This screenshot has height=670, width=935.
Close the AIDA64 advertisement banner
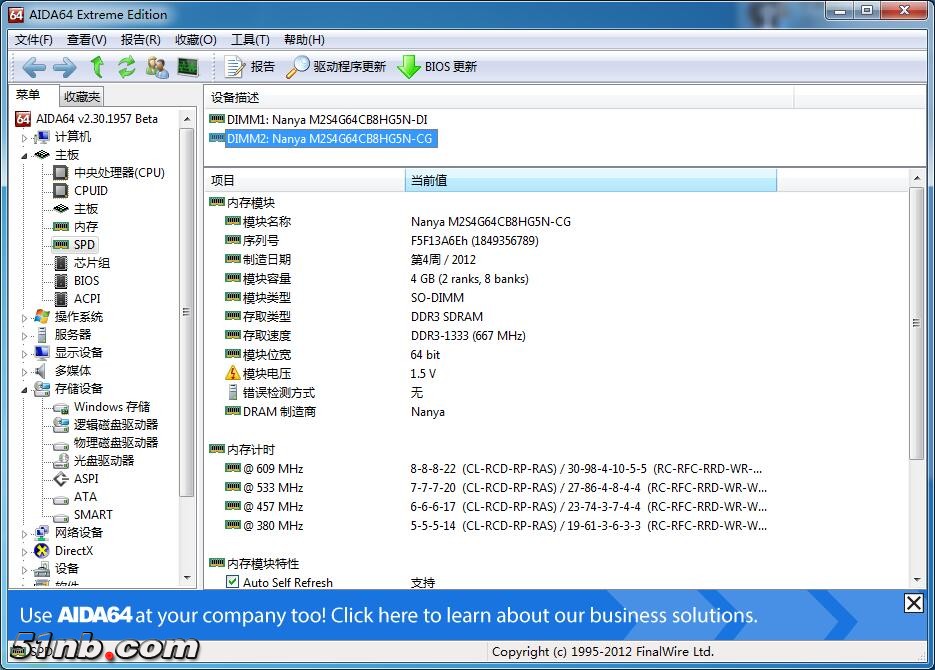[913, 602]
